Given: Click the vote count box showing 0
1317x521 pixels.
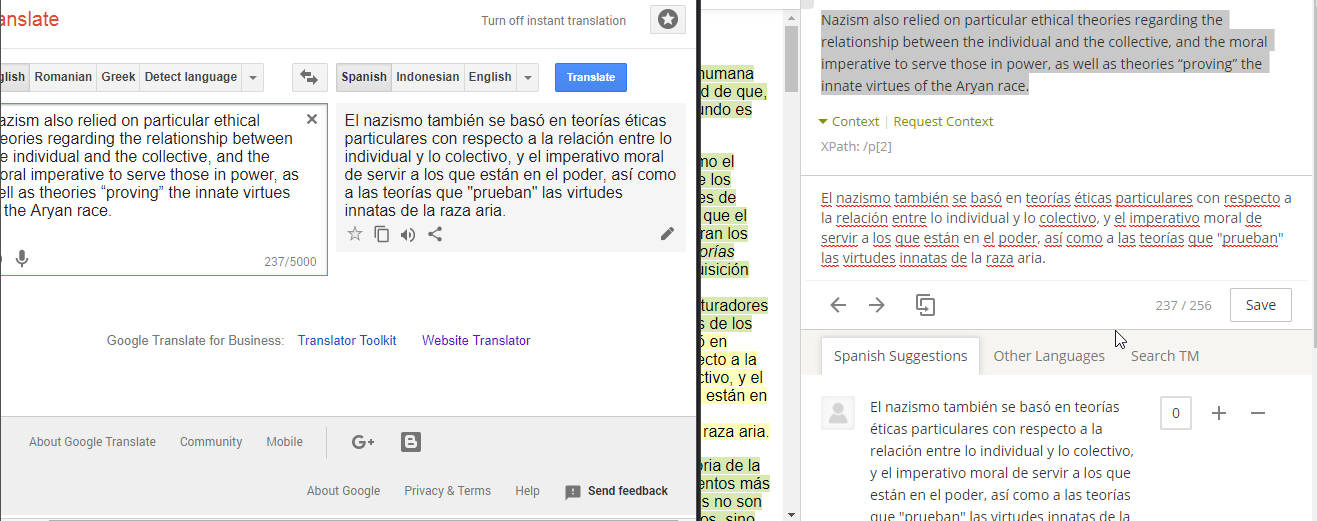Looking at the screenshot, I should point(1176,413).
